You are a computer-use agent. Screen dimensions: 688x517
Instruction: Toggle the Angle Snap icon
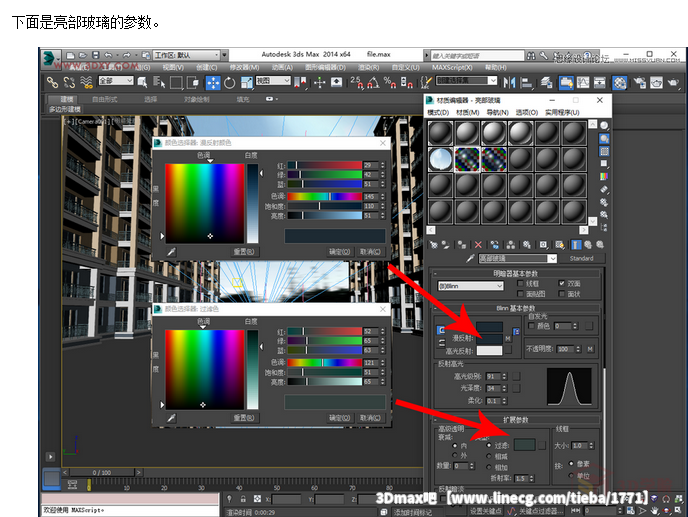373,82
